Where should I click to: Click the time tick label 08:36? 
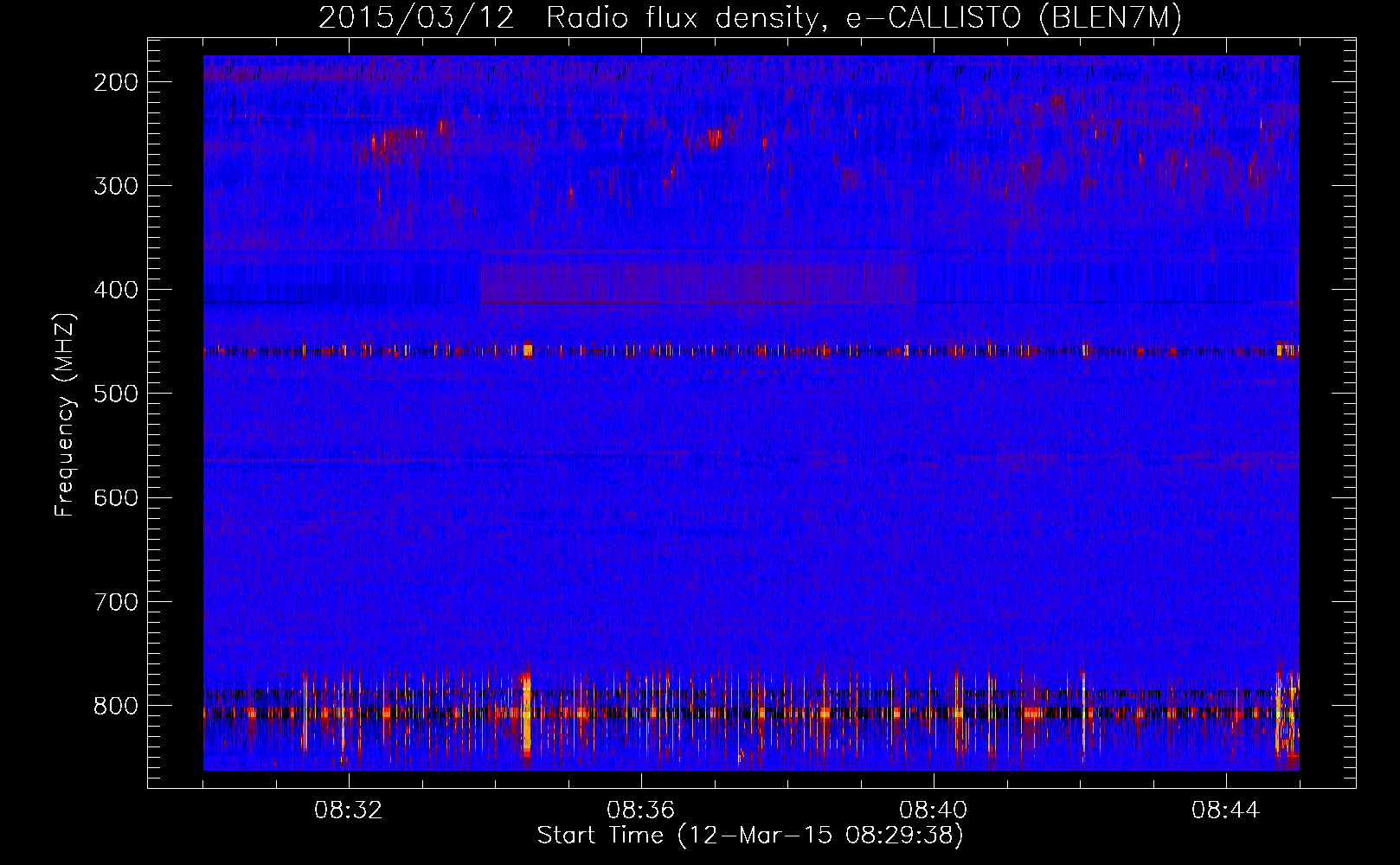641,811
